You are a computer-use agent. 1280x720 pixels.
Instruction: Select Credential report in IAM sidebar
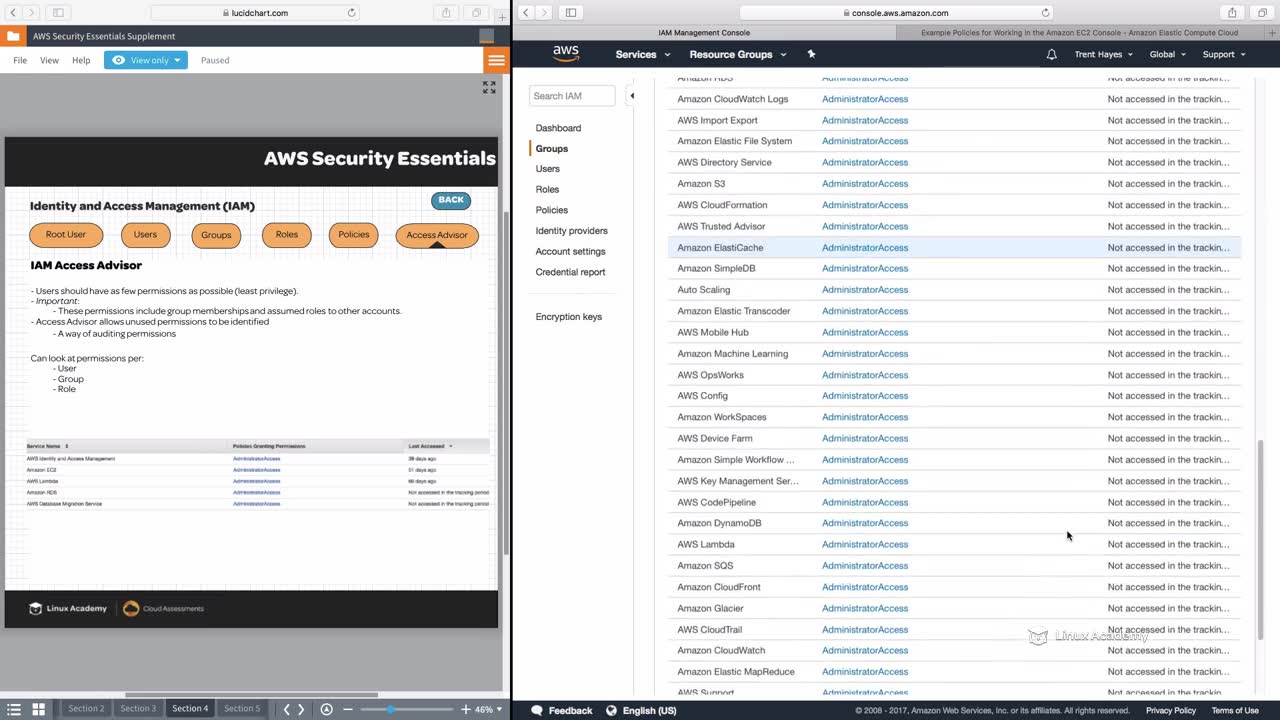click(570, 272)
